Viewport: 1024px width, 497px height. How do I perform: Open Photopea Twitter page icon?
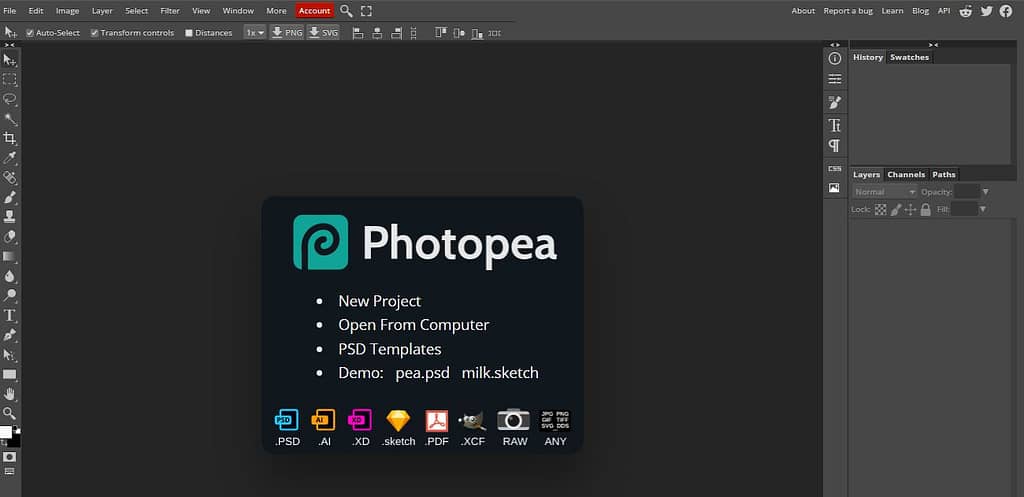point(986,10)
